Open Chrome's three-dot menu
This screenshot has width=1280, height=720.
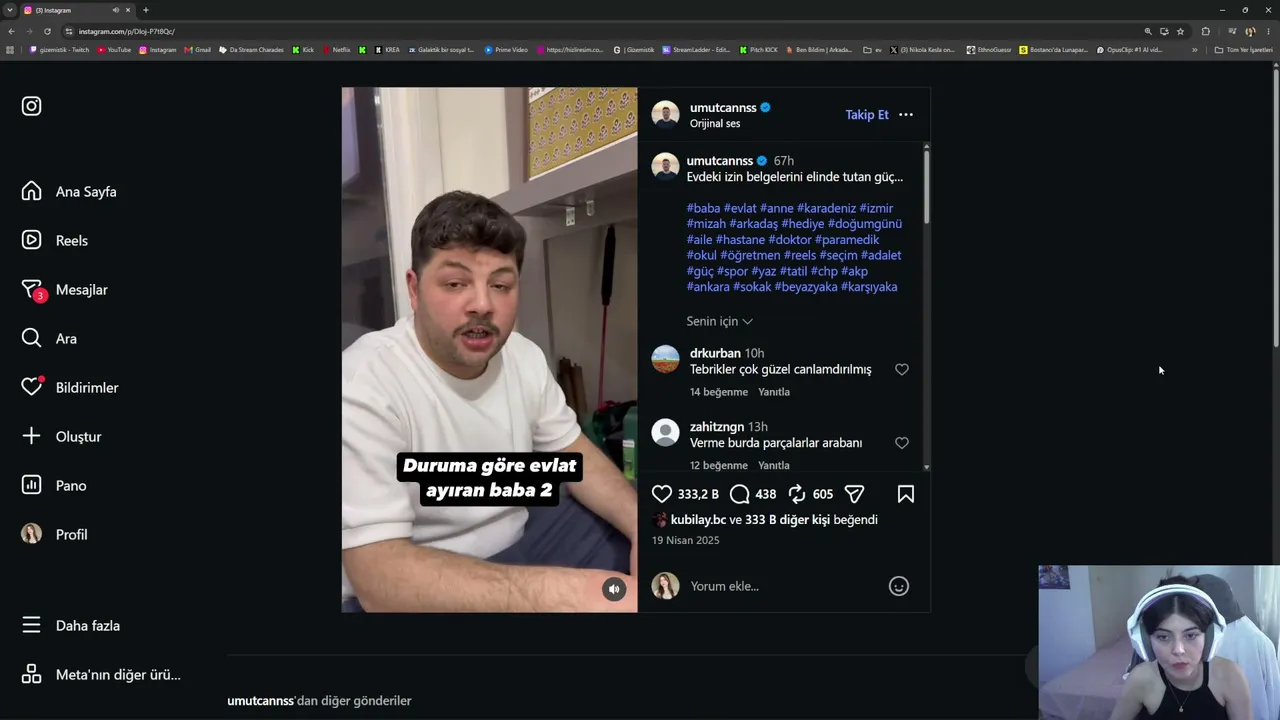click(1268, 31)
